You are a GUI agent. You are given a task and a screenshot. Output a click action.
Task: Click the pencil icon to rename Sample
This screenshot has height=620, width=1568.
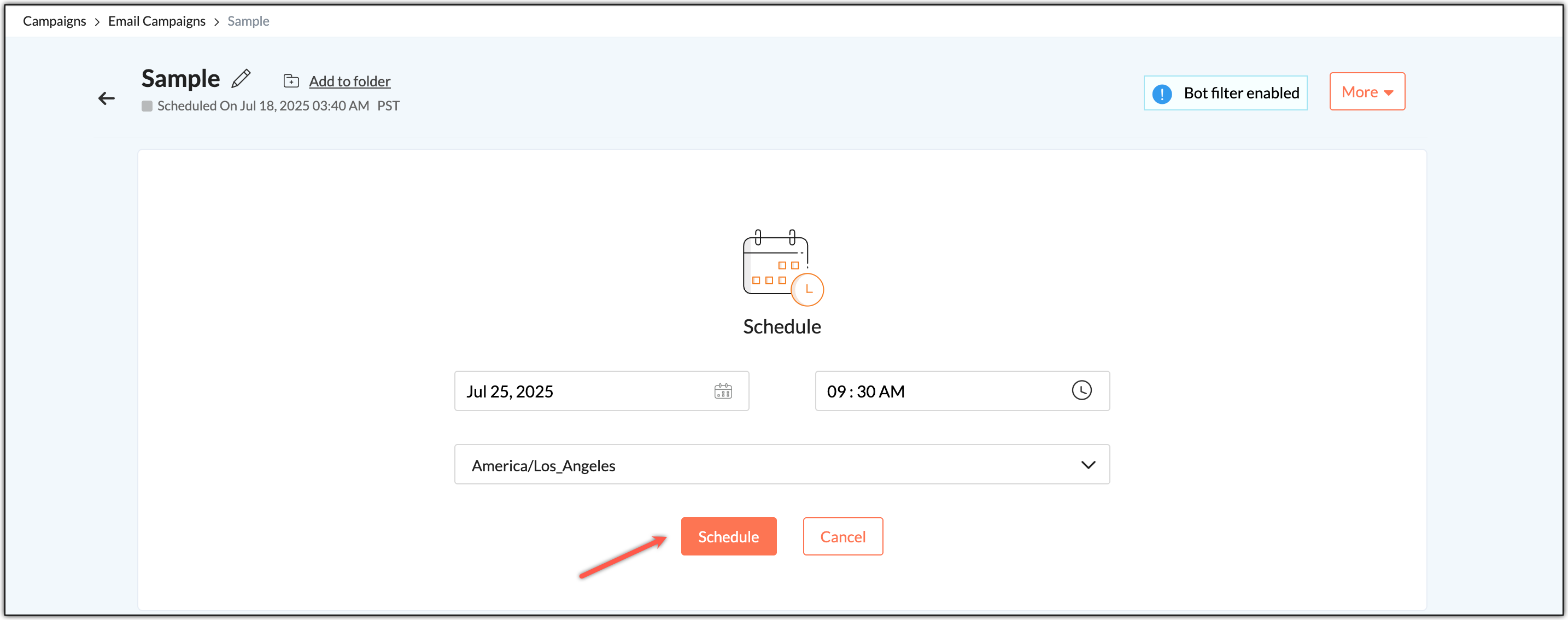coord(241,79)
